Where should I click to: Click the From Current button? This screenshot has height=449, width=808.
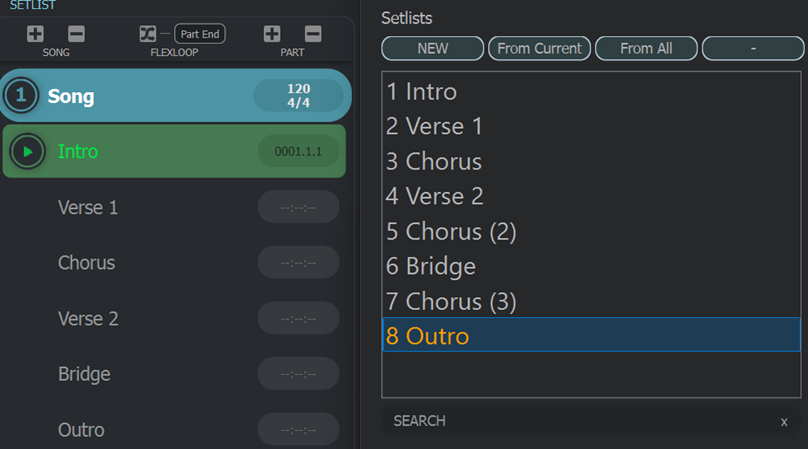click(539, 48)
